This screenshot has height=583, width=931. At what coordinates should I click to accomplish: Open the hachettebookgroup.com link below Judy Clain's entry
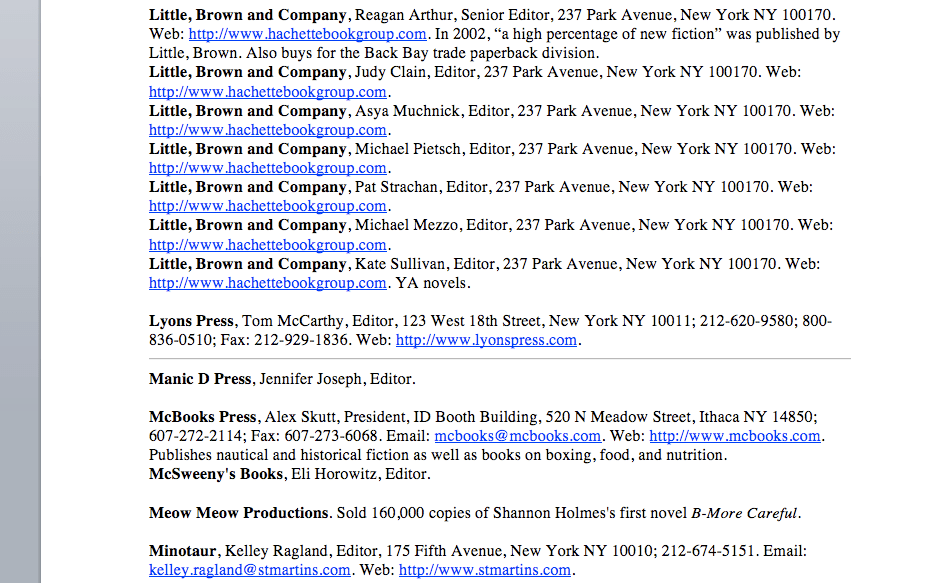pyautogui.click(x=267, y=91)
